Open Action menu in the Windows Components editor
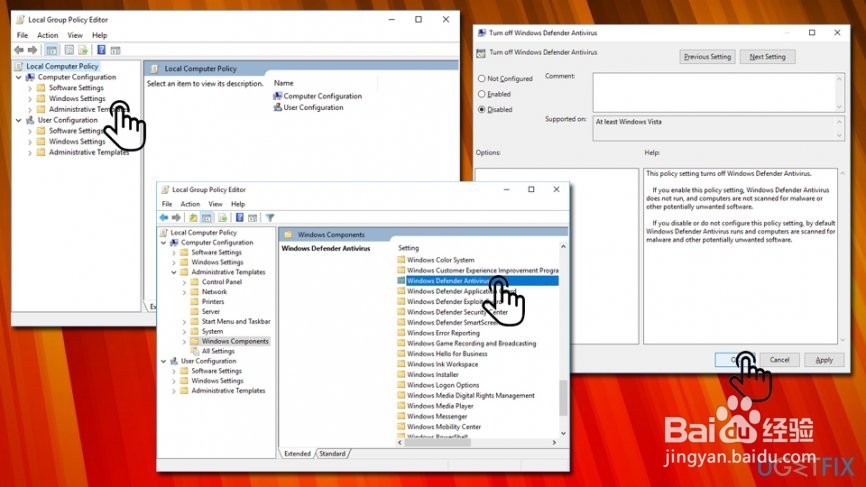Viewport: 866px width, 487px height. click(190, 204)
